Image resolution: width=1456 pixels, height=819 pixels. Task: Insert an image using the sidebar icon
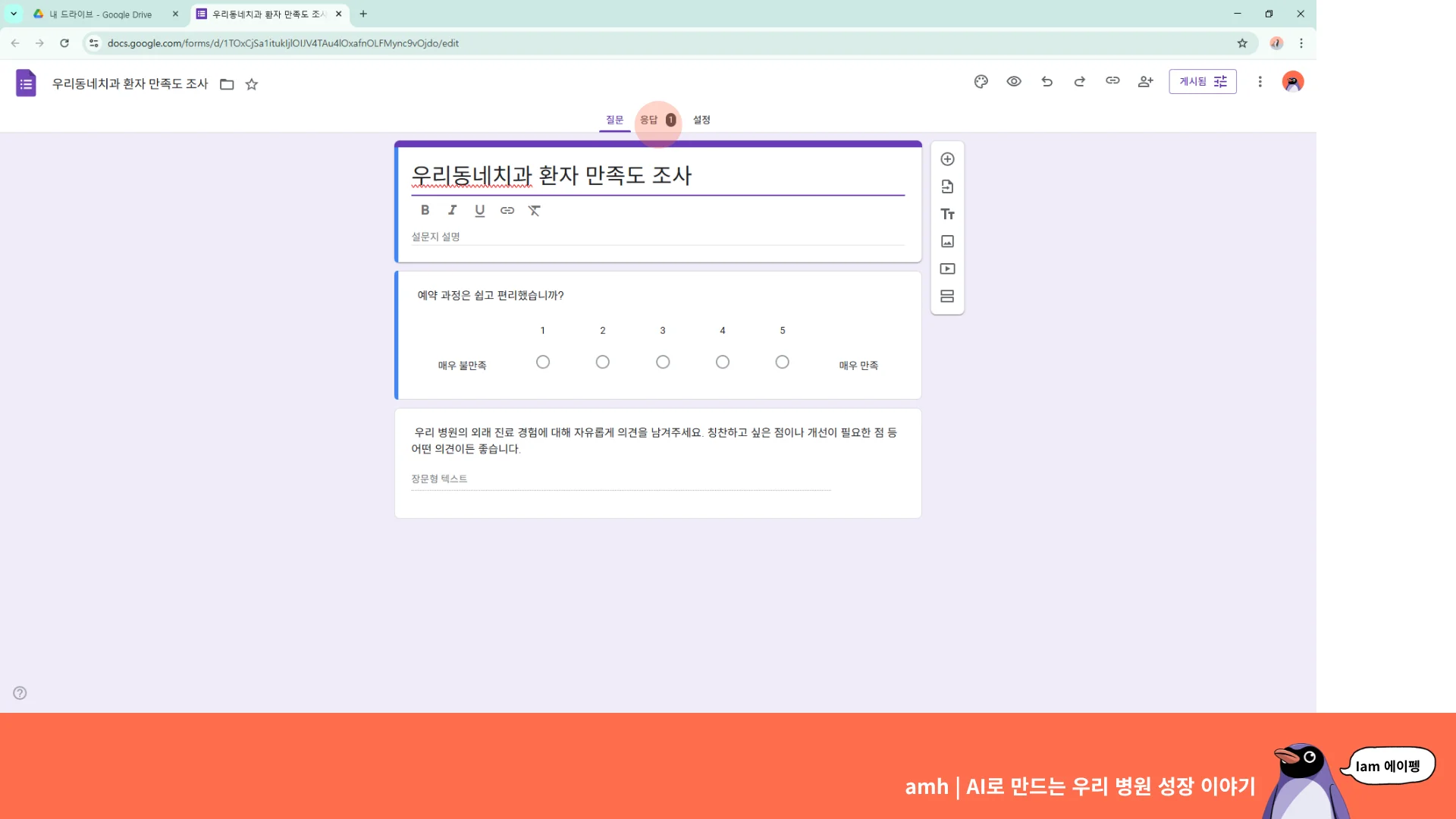(947, 241)
